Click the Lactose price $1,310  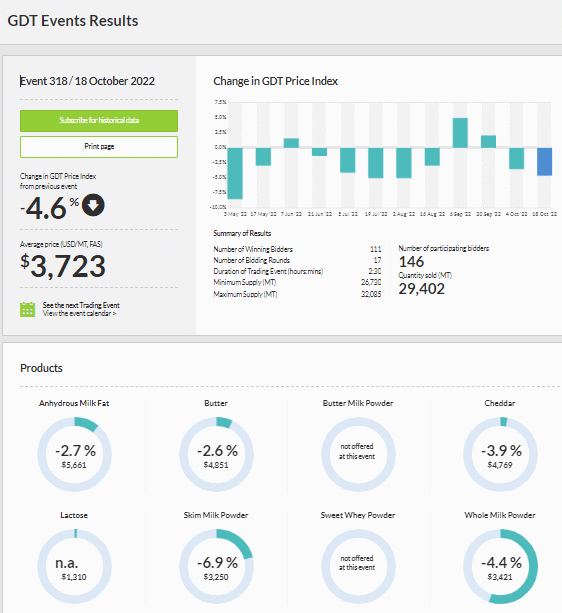74,577
